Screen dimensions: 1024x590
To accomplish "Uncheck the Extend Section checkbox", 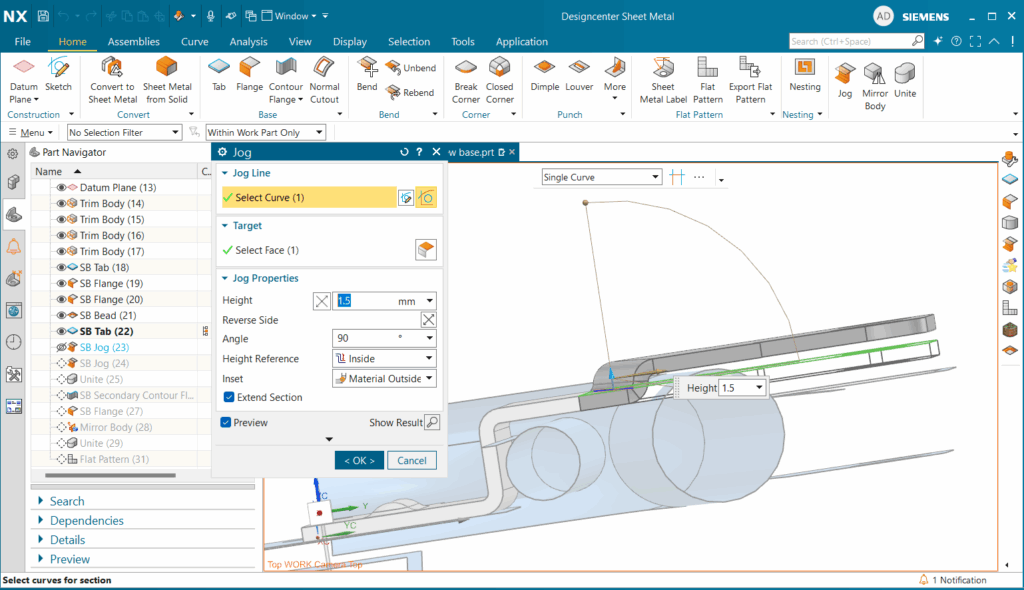I will [229, 397].
